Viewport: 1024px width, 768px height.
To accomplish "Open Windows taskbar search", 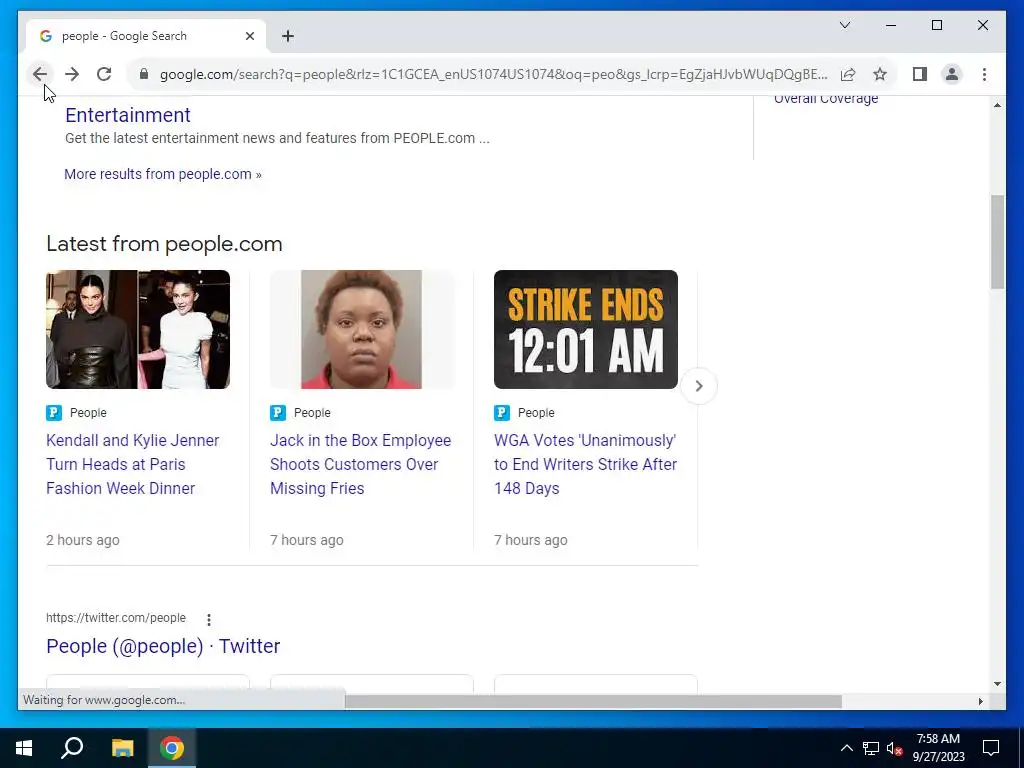I will 72,748.
